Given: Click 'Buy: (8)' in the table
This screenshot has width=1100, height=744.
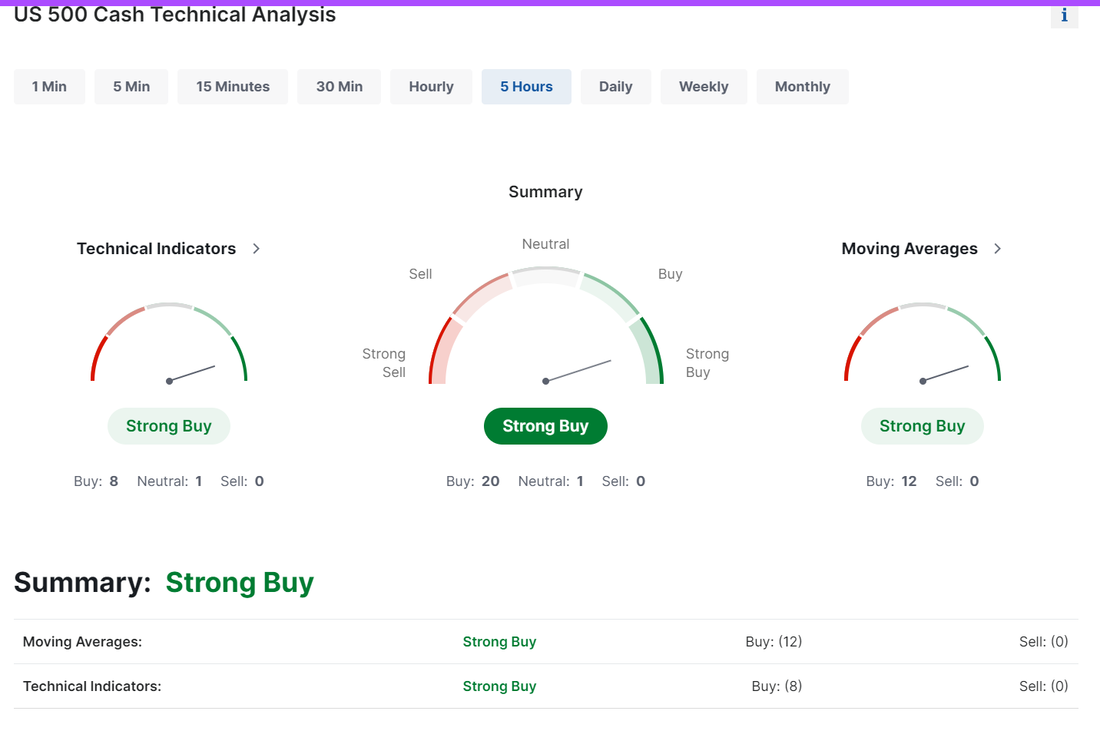Looking at the screenshot, I should point(777,686).
